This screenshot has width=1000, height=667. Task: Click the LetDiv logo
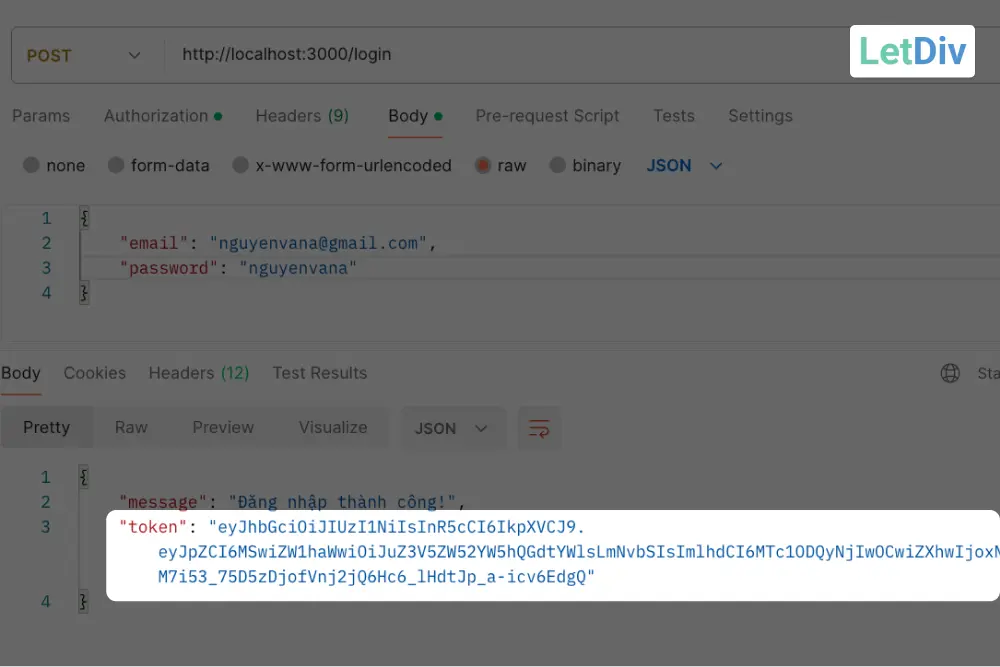(912, 51)
